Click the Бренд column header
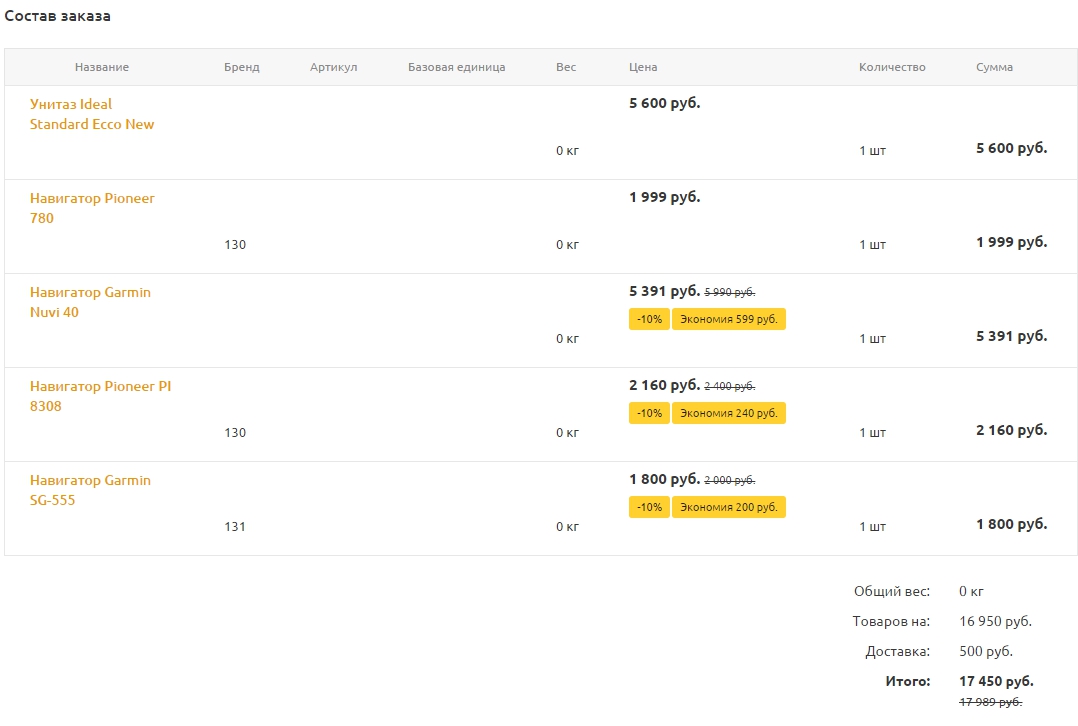This screenshot has height=726, width=1078. (242, 67)
